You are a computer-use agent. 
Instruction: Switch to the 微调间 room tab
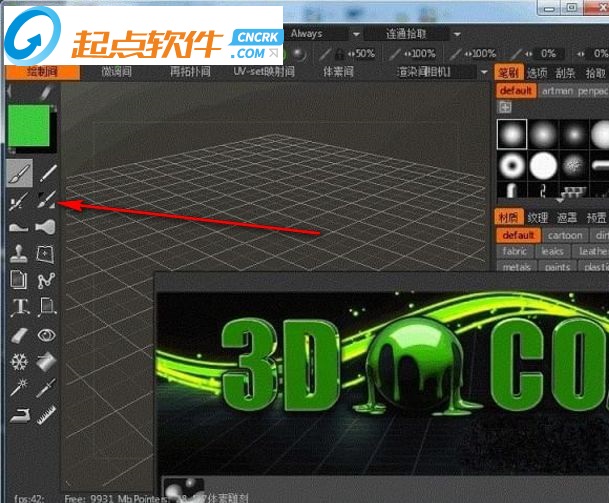point(117,72)
